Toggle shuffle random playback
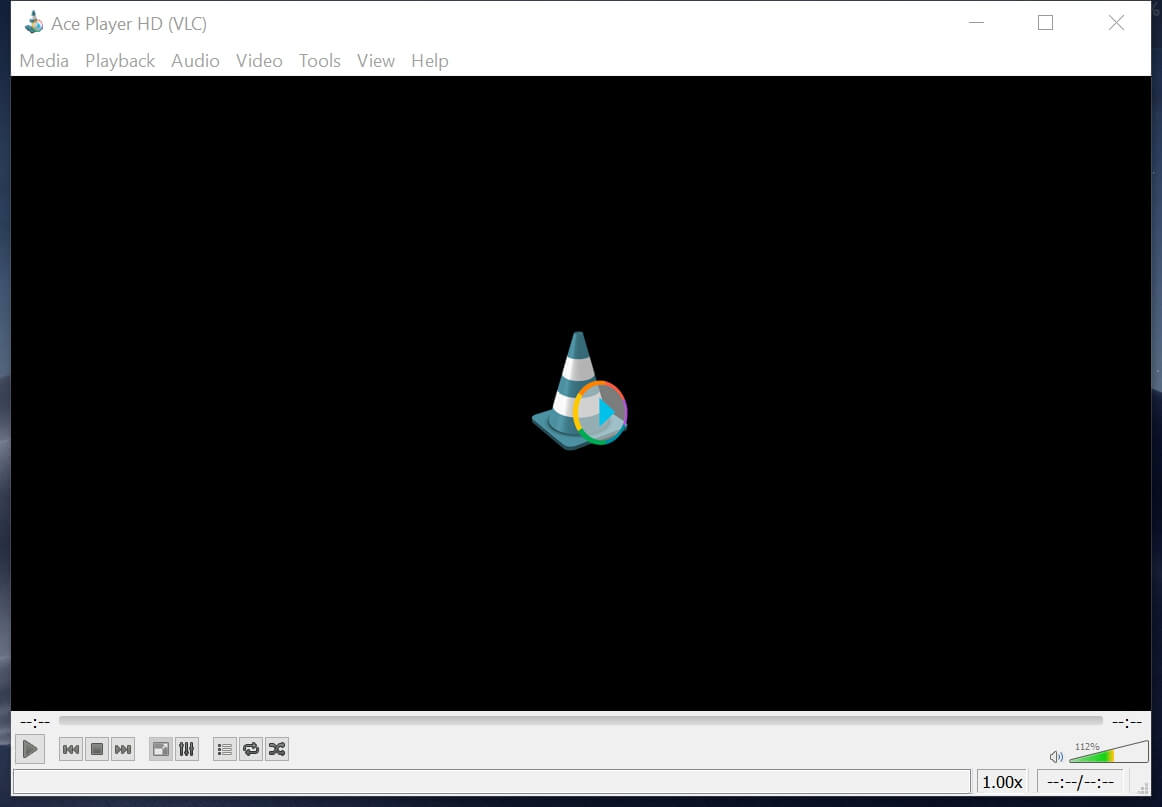This screenshot has width=1162, height=807. [x=277, y=749]
